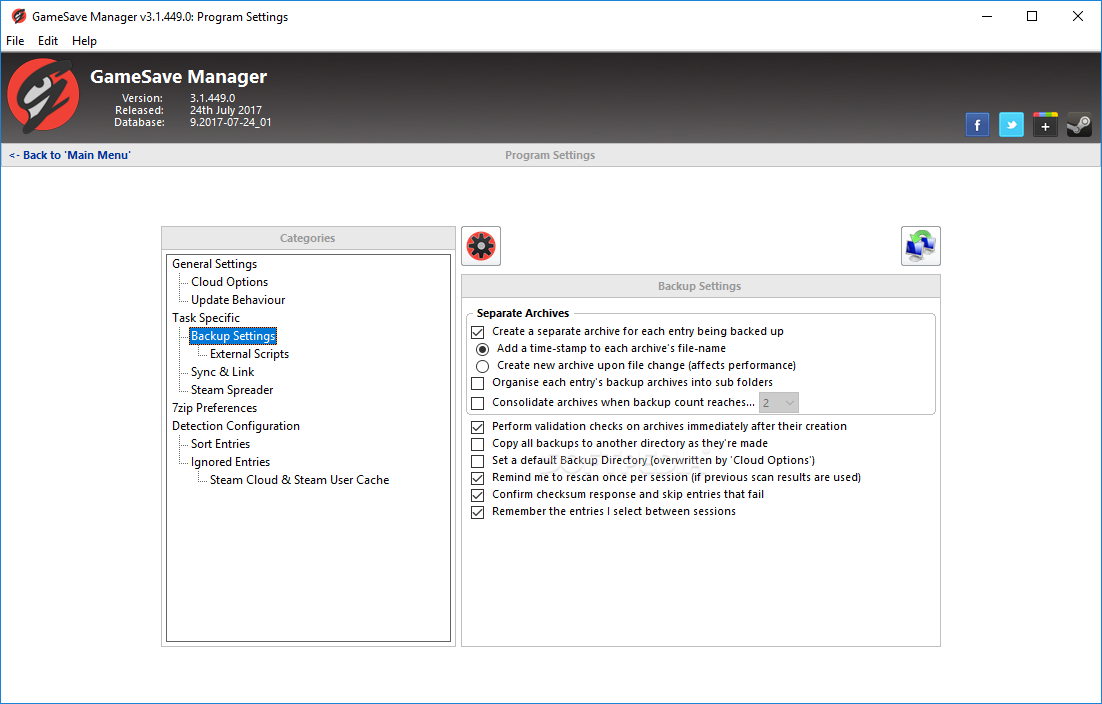The width and height of the screenshot is (1102, 704).
Task: Open the Steam group icon
Action: (1079, 125)
